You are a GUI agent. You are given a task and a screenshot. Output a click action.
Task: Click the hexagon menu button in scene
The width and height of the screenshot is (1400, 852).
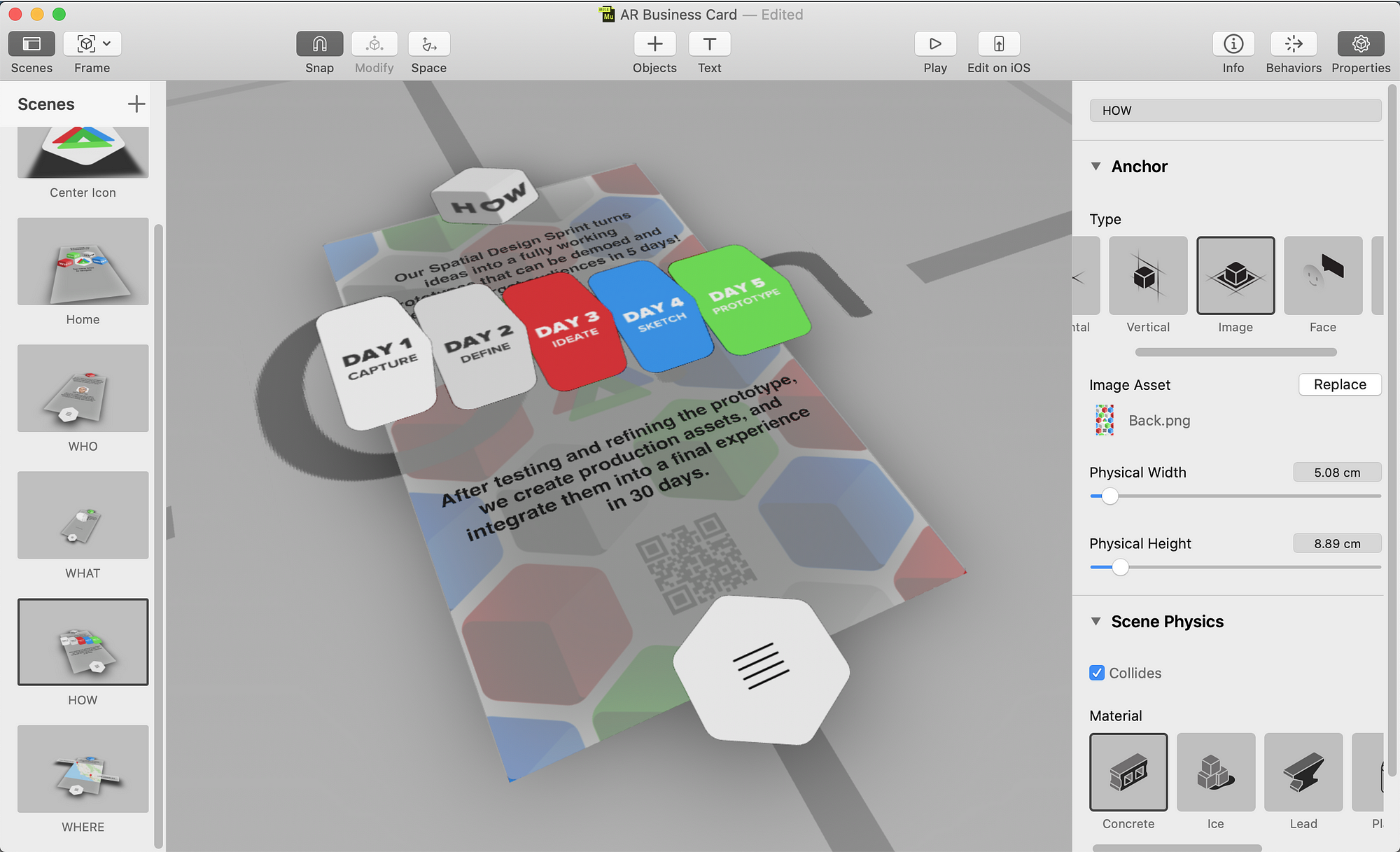762,669
